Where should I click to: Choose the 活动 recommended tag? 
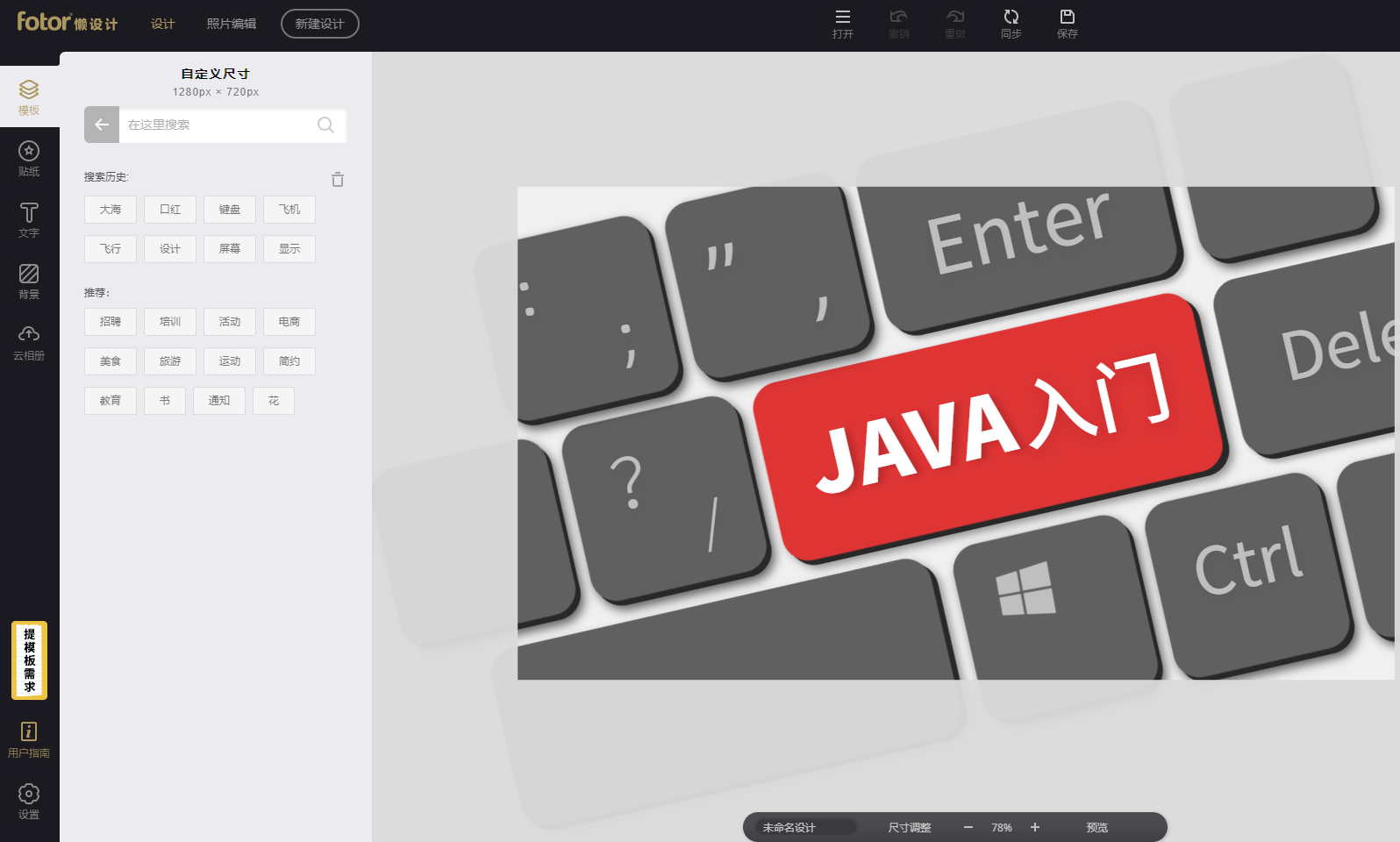coord(230,322)
